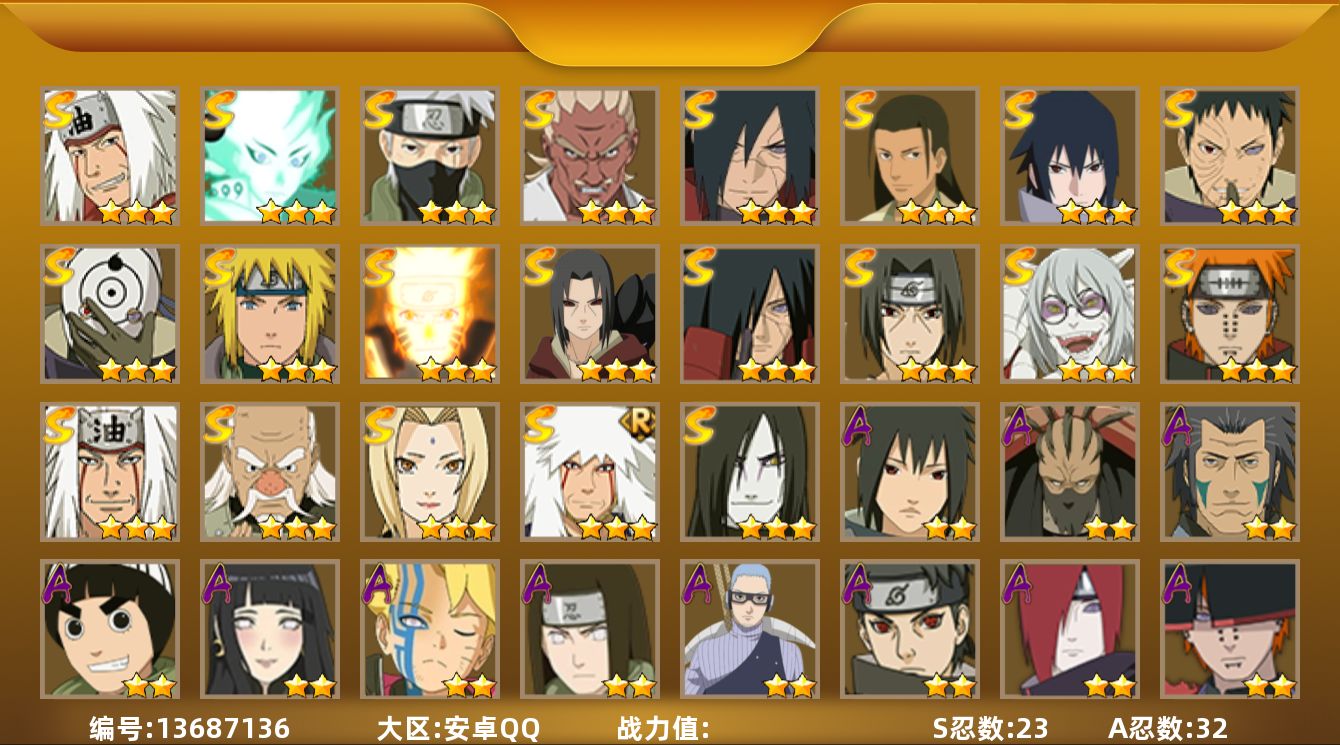Screen dimensions: 1340x745
Task: Click the S忍数:23 counter text
Action: point(990,728)
